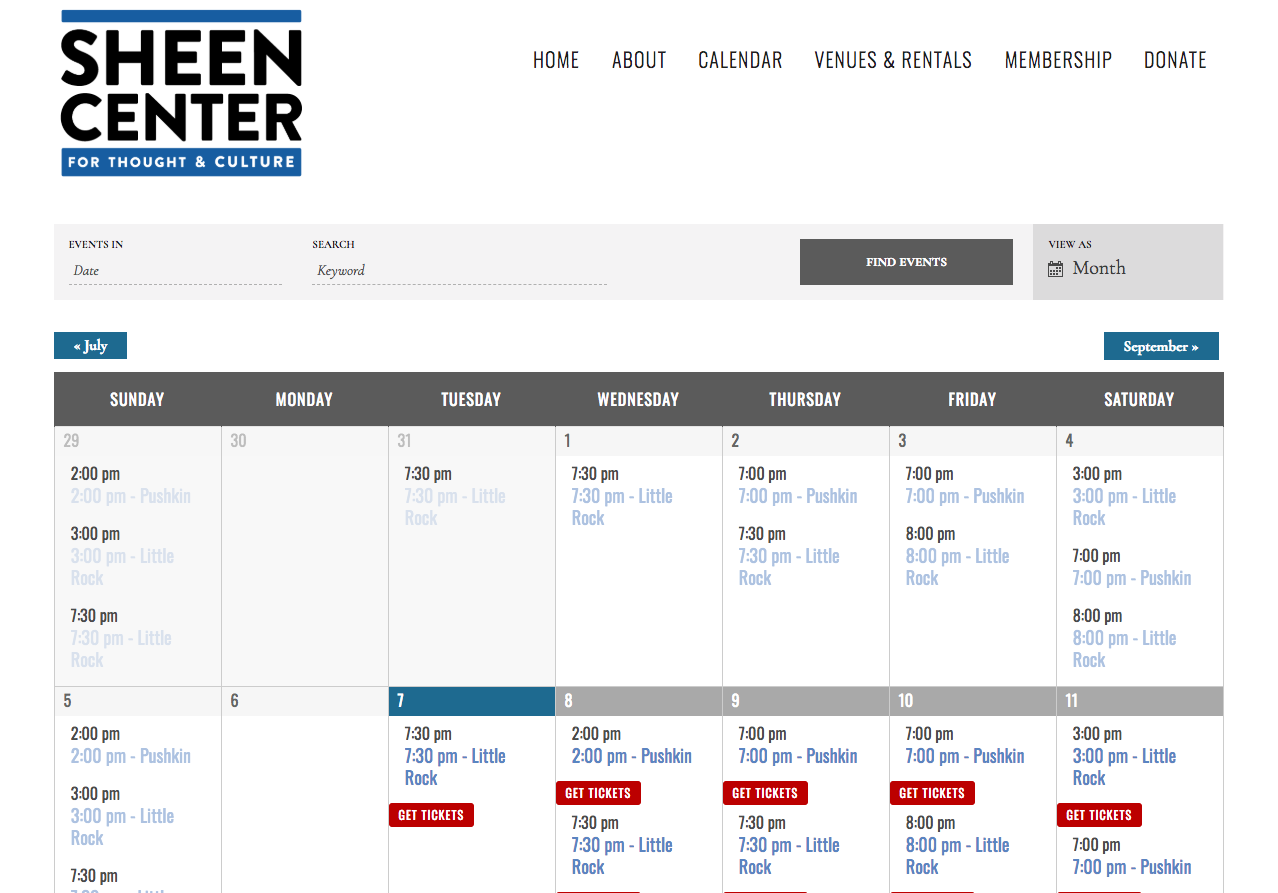The image size is (1278, 893).
Task: Click the Date input field
Action: click(x=175, y=270)
